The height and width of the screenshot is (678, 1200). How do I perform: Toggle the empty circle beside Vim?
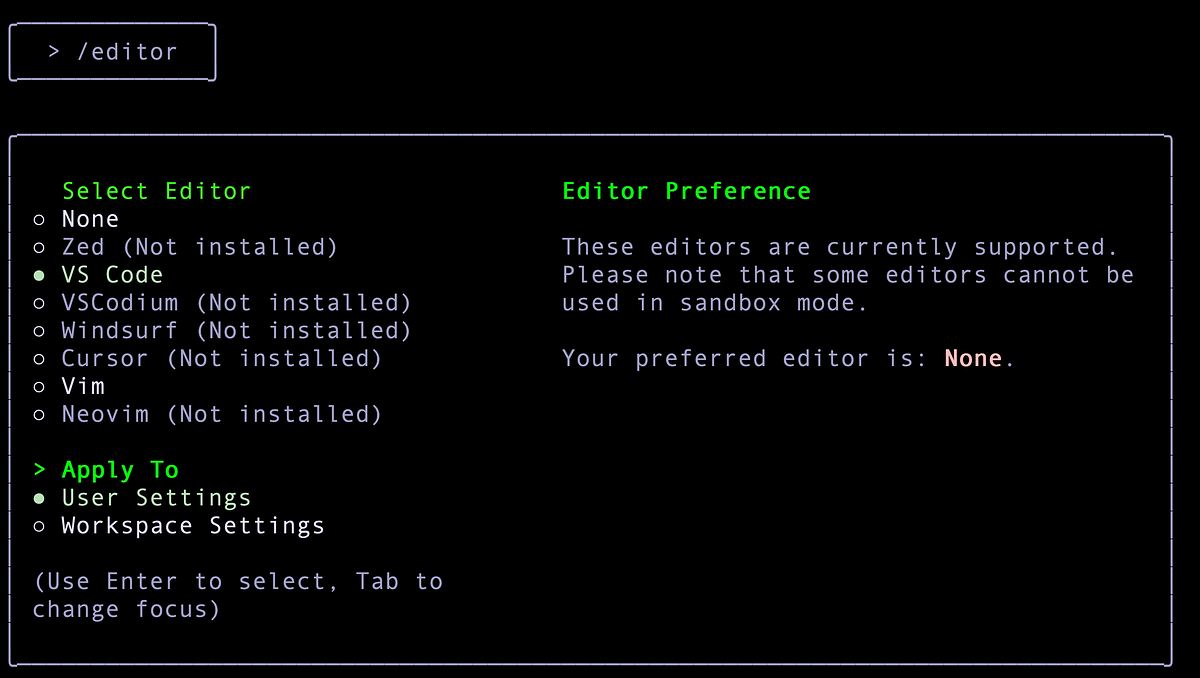pyautogui.click(x=39, y=386)
